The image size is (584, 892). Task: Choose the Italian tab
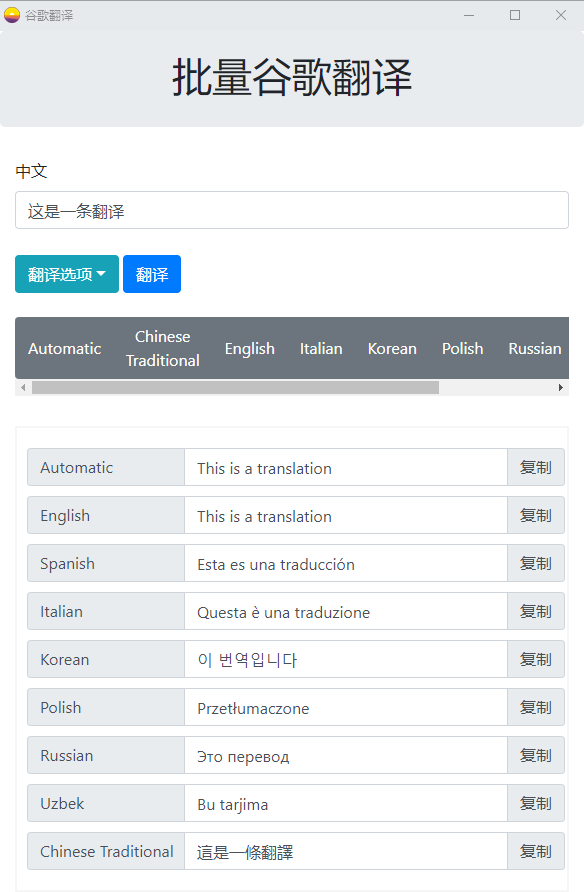point(320,348)
